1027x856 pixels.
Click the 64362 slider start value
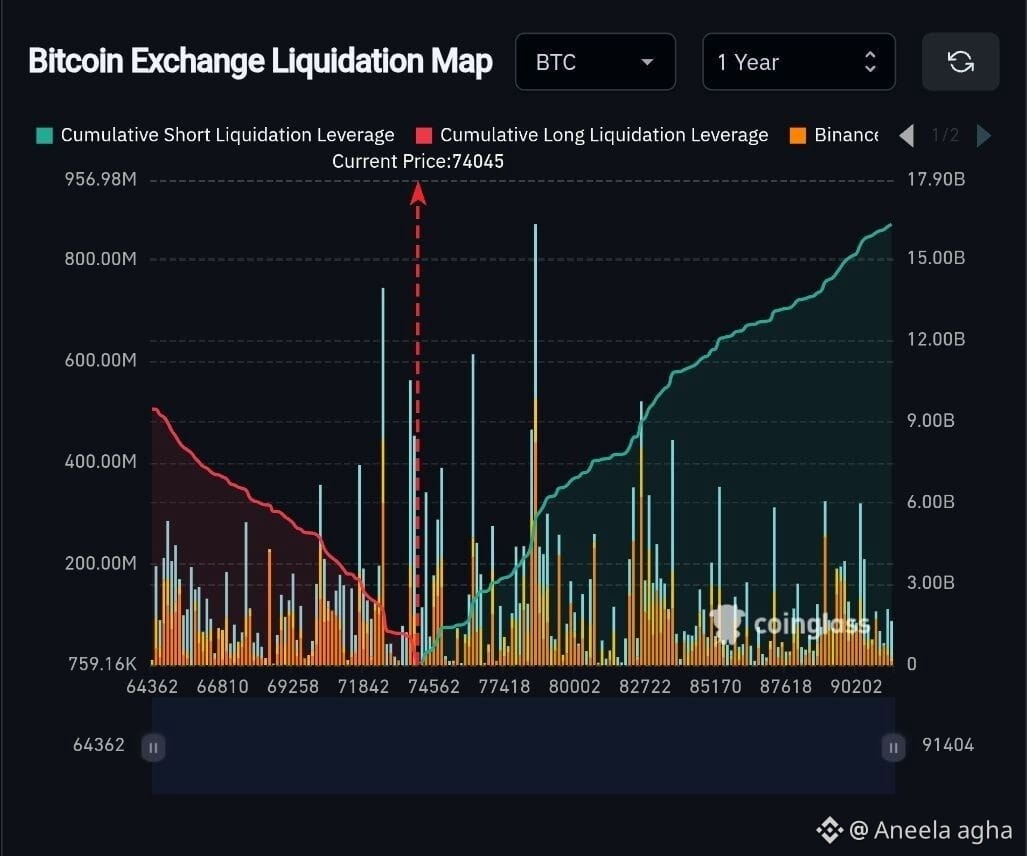pos(99,745)
